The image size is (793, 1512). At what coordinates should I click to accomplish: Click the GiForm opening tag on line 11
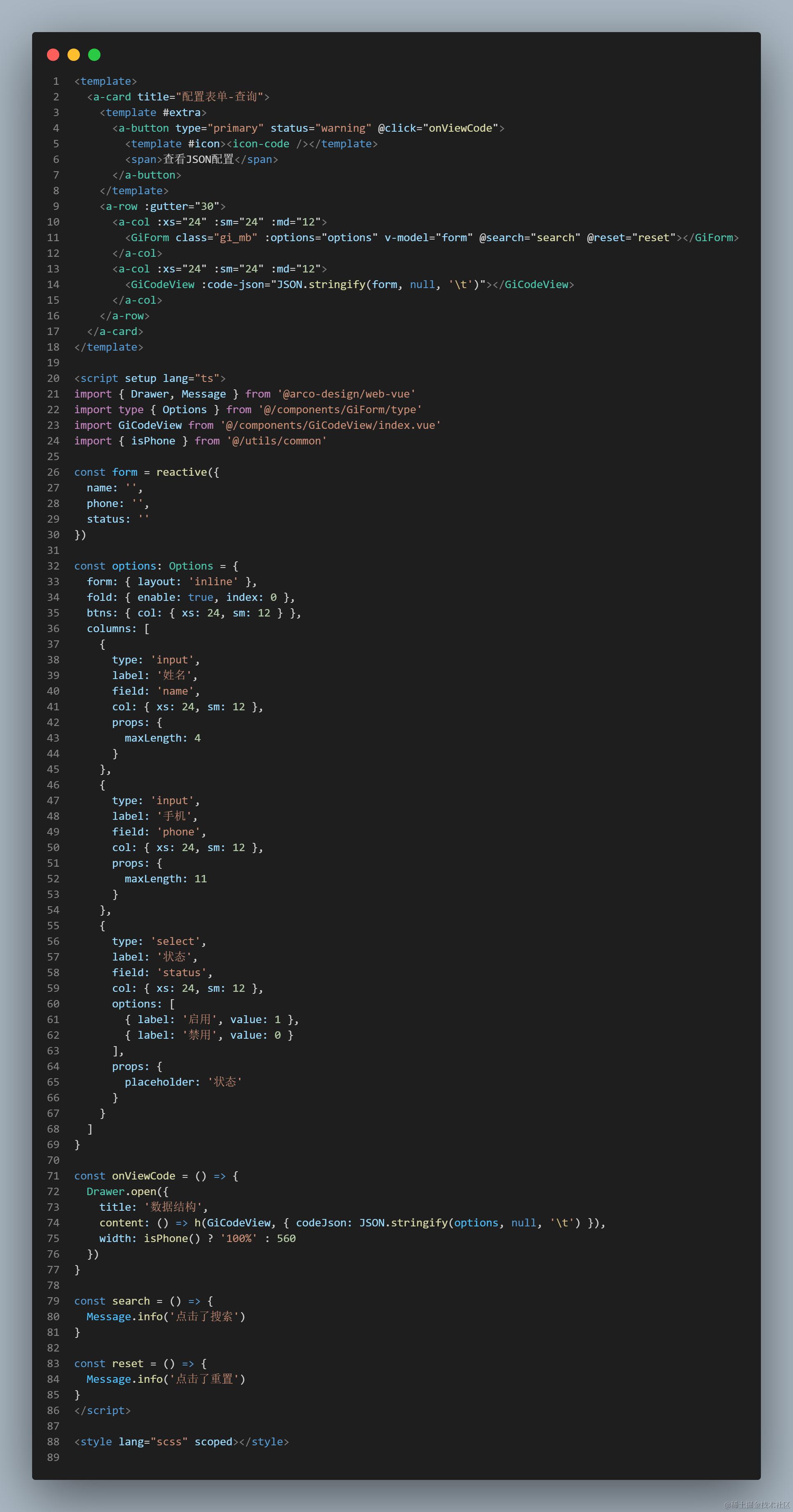(x=150, y=238)
